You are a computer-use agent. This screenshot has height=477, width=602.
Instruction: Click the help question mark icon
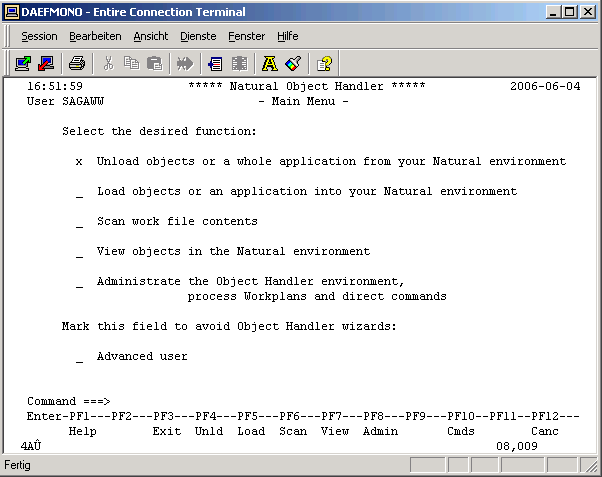(324, 63)
